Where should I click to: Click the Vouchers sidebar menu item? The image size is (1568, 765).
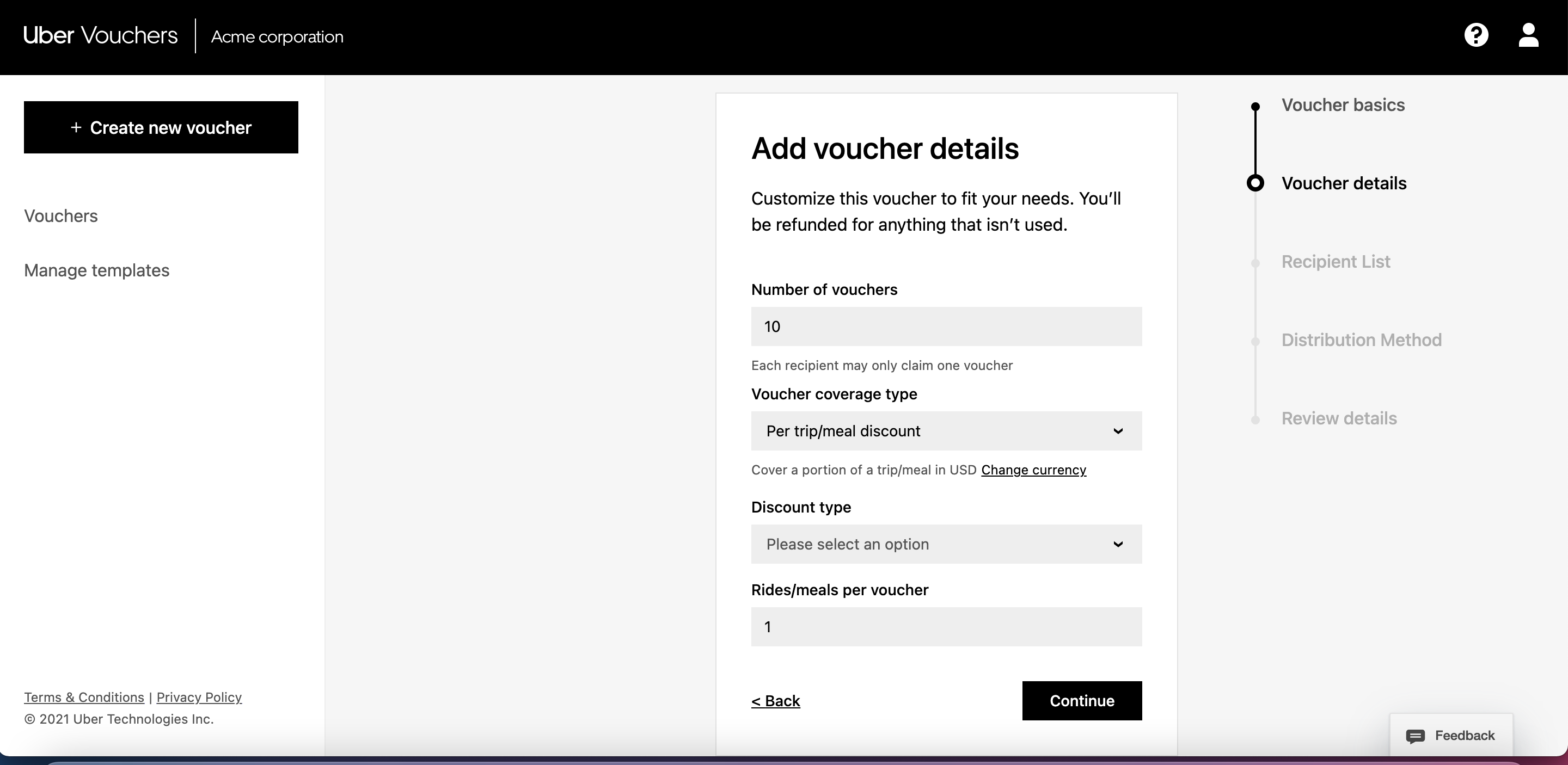tap(60, 215)
